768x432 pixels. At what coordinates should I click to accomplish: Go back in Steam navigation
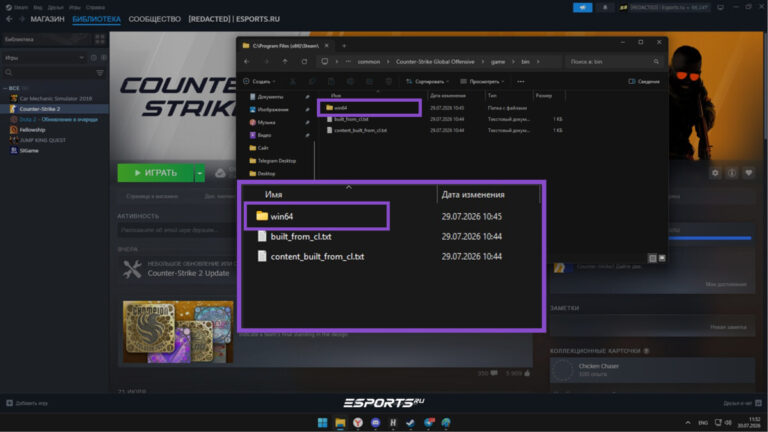point(9,19)
